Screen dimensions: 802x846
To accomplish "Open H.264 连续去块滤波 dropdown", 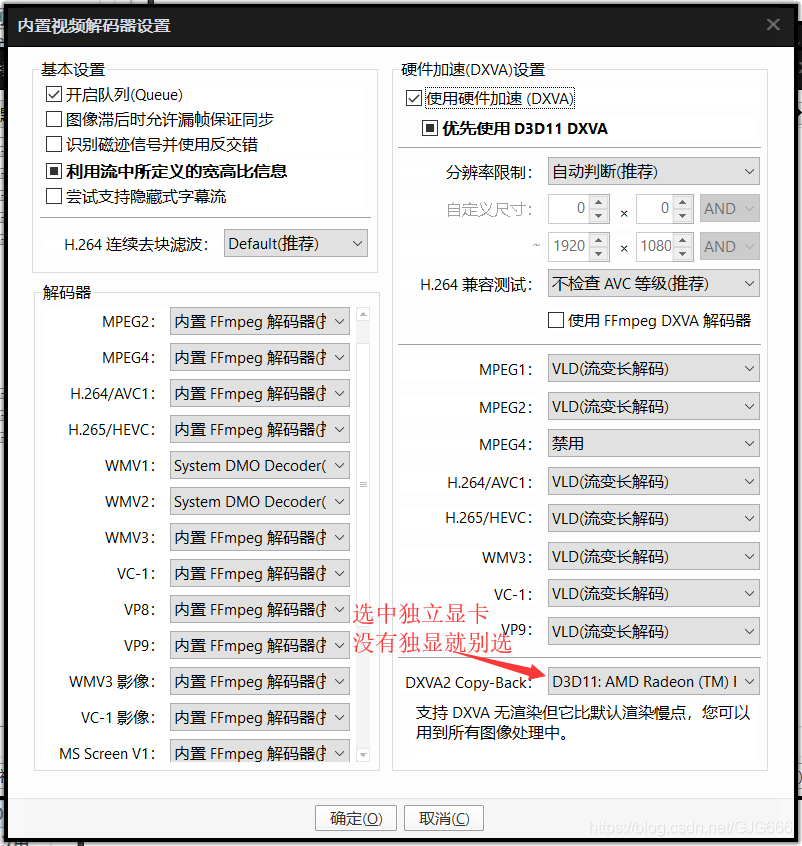I will click(296, 243).
